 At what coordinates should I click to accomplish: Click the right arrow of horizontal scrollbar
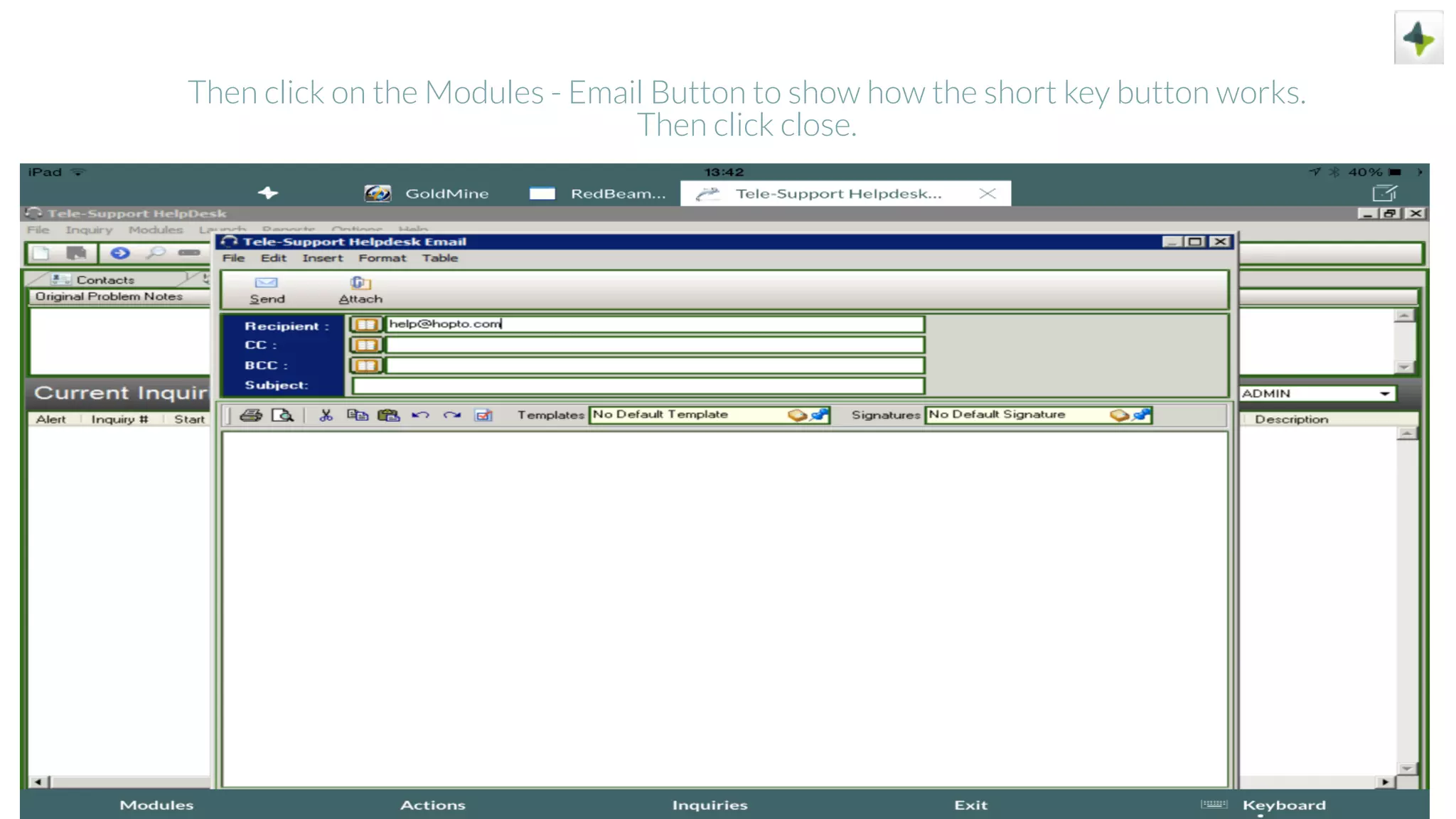coord(1385,782)
